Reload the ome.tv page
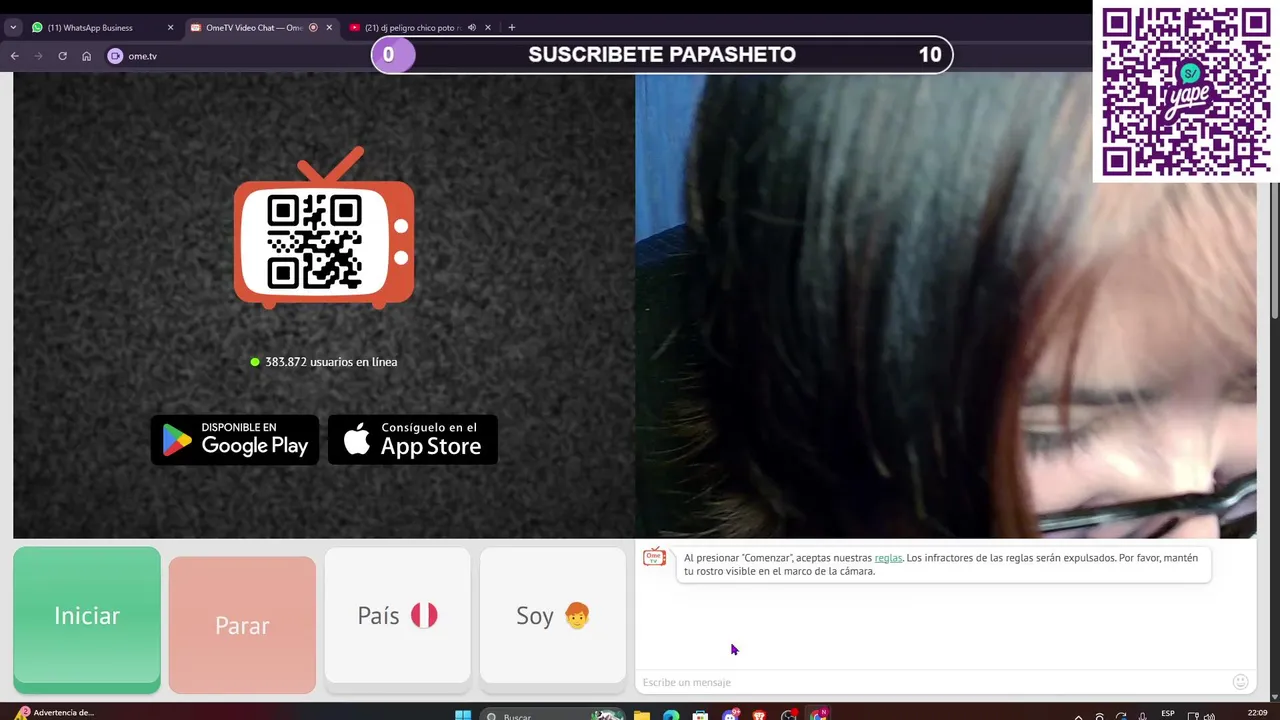Viewport: 1280px width, 720px height. tap(62, 56)
